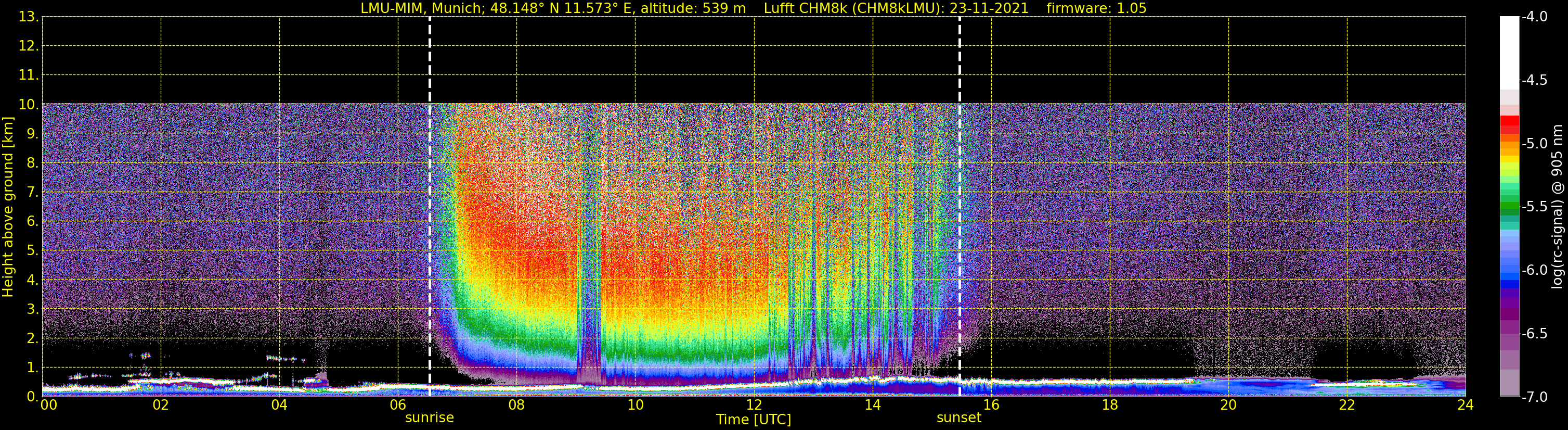Click the '12.' height tick label
The width and height of the screenshot is (1568, 430).
tap(29, 46)
